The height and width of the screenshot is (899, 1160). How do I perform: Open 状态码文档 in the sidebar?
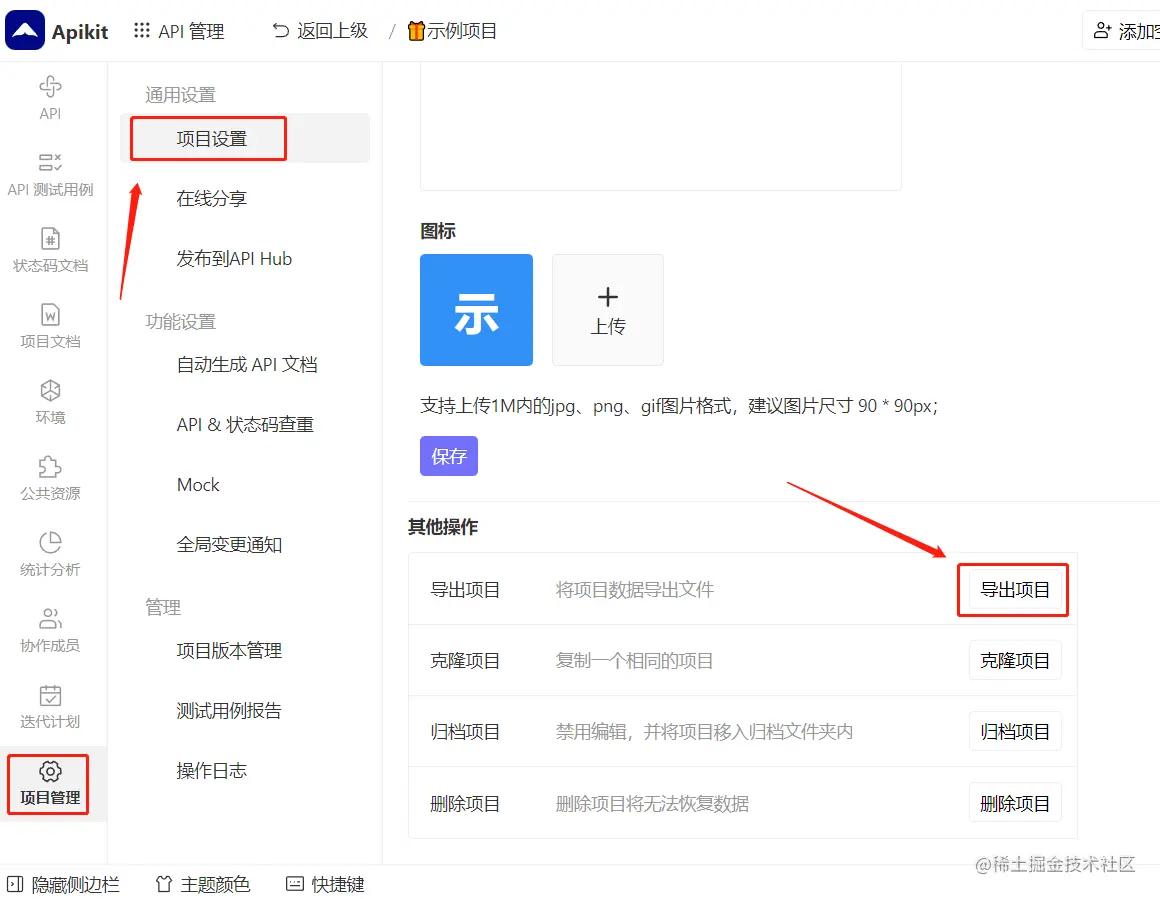click(50, 251)
